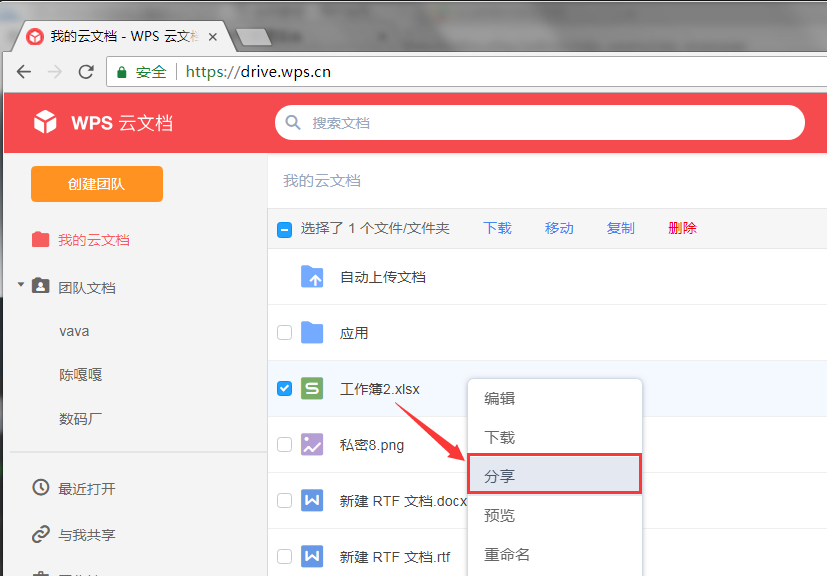This screenshot has height=576, width=827.
Task: Click the 团队文档 team folder icon
Action: click(41, 286)
